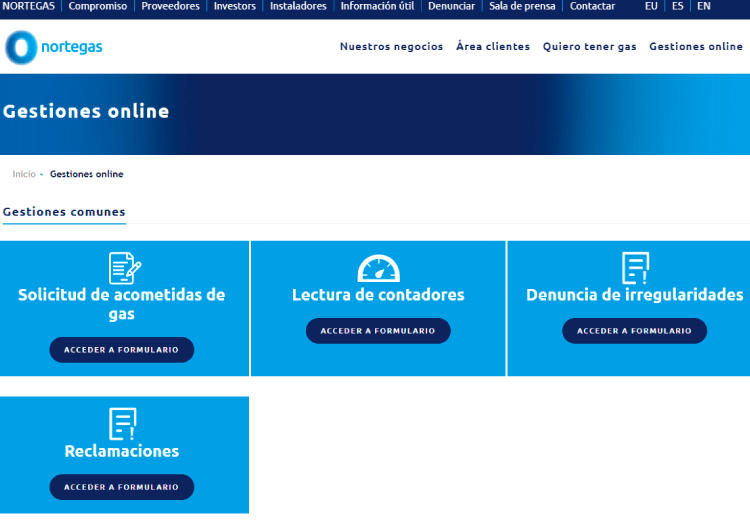
Task: Switch language to ES
Action: [677, 6]
